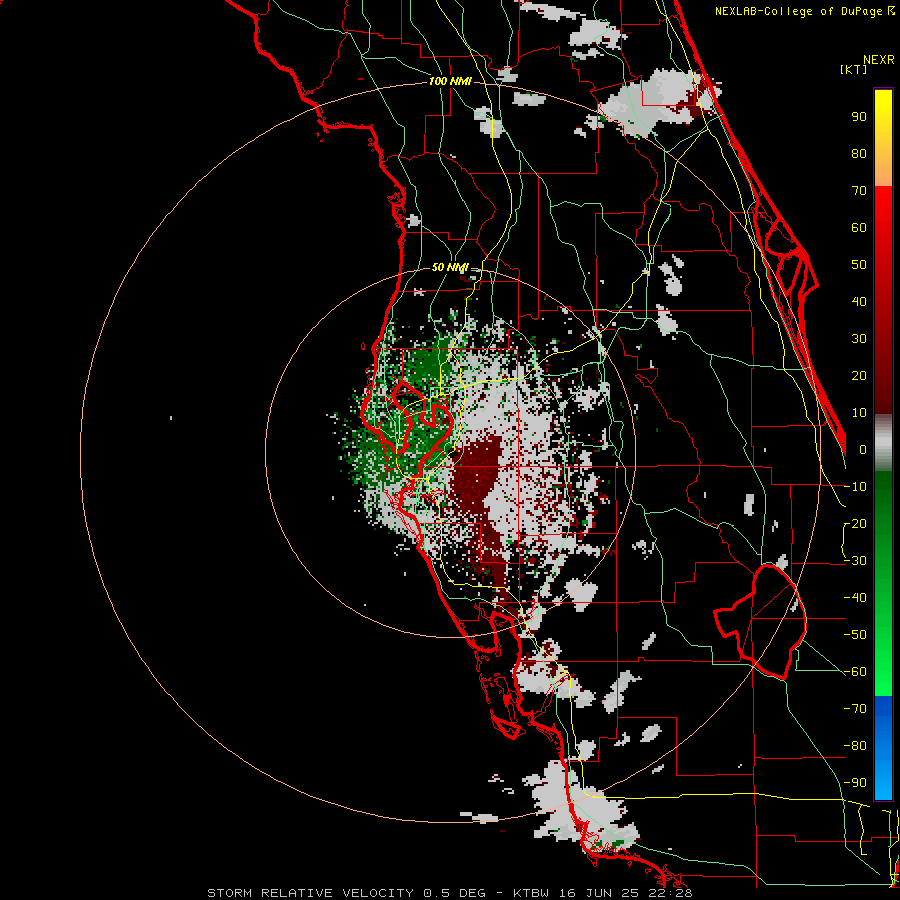Click the 60 value on the velocity scale
The image size is (900, 900).
pos(859,228)
